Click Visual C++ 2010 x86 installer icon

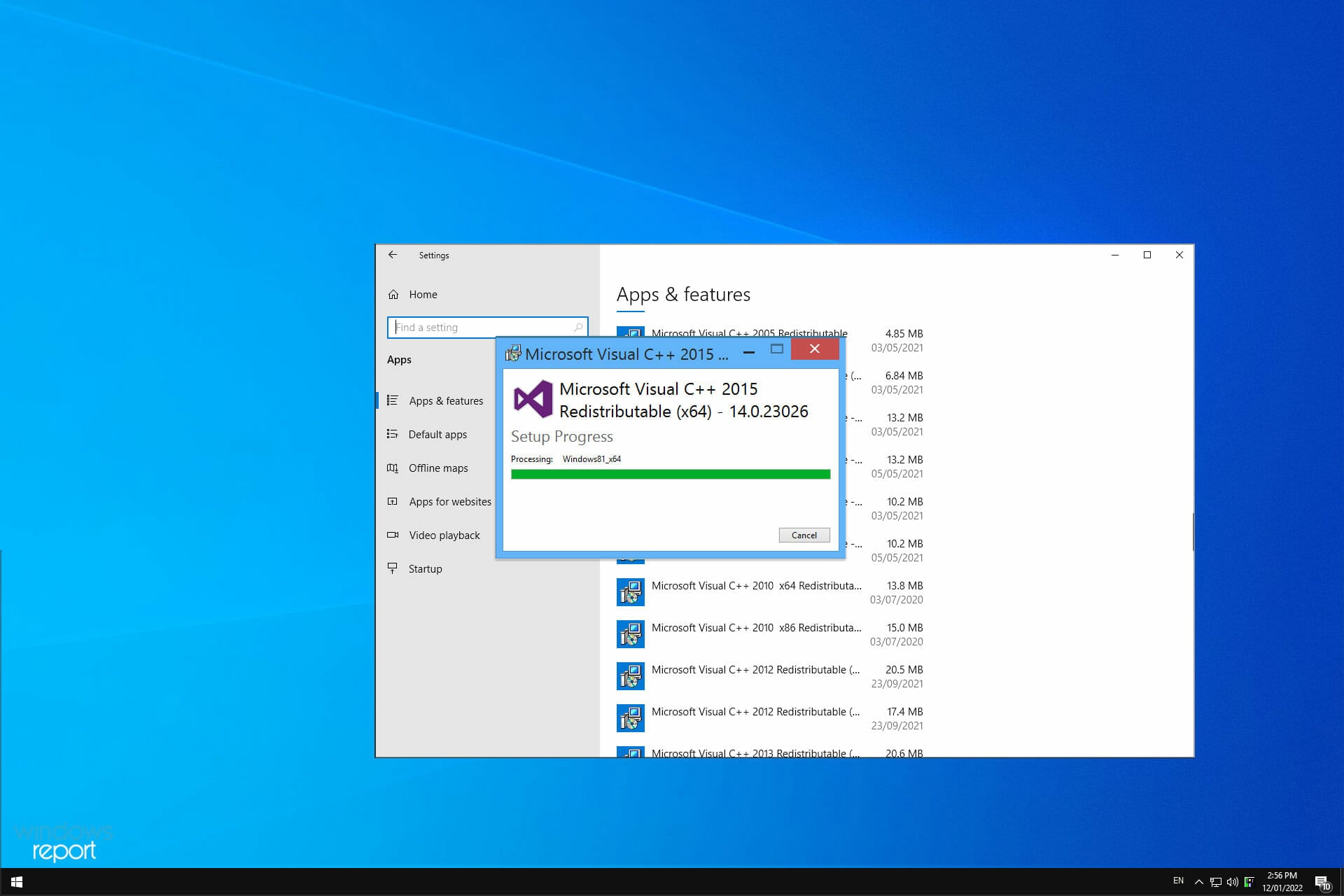point(630,634)
